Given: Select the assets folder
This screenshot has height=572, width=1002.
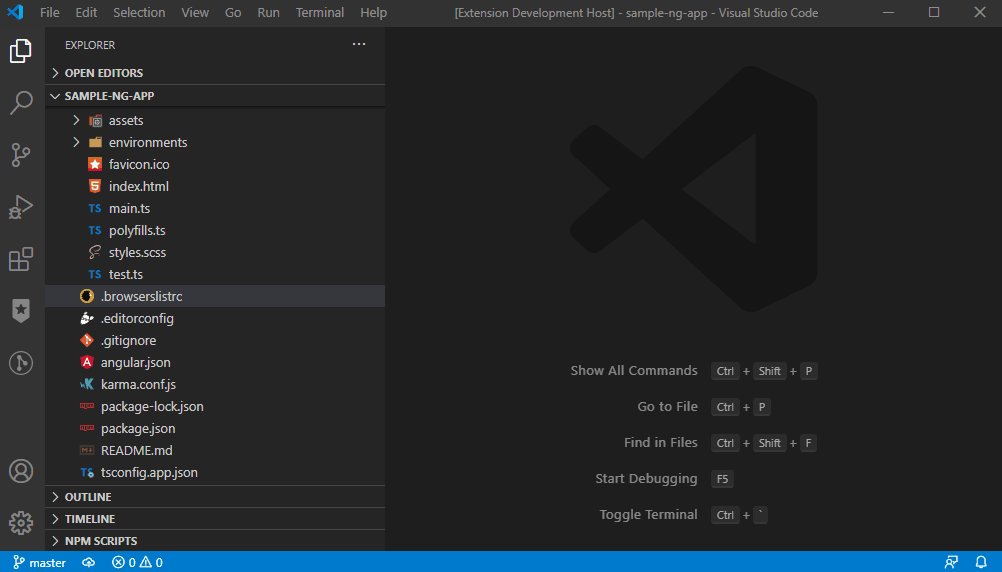Looking at the screenshot, I should (x=215, y=120).
